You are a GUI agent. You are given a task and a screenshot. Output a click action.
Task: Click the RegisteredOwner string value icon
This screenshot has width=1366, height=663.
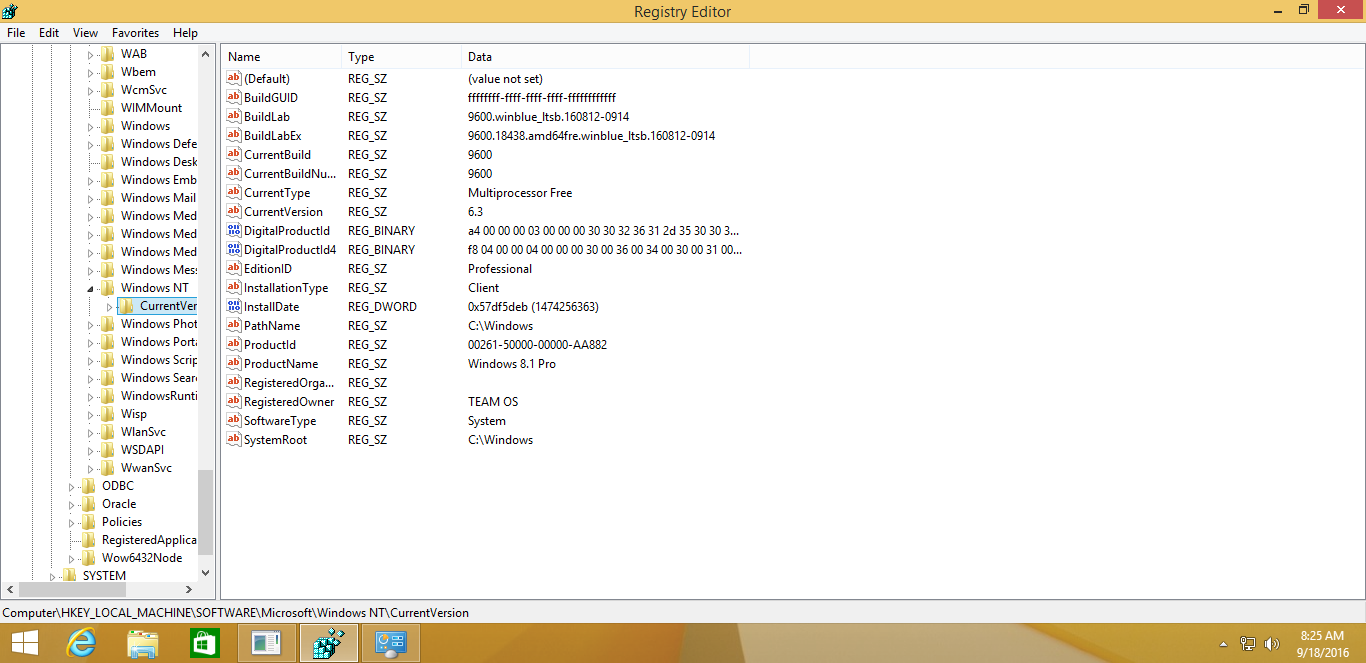click(235, 402)
